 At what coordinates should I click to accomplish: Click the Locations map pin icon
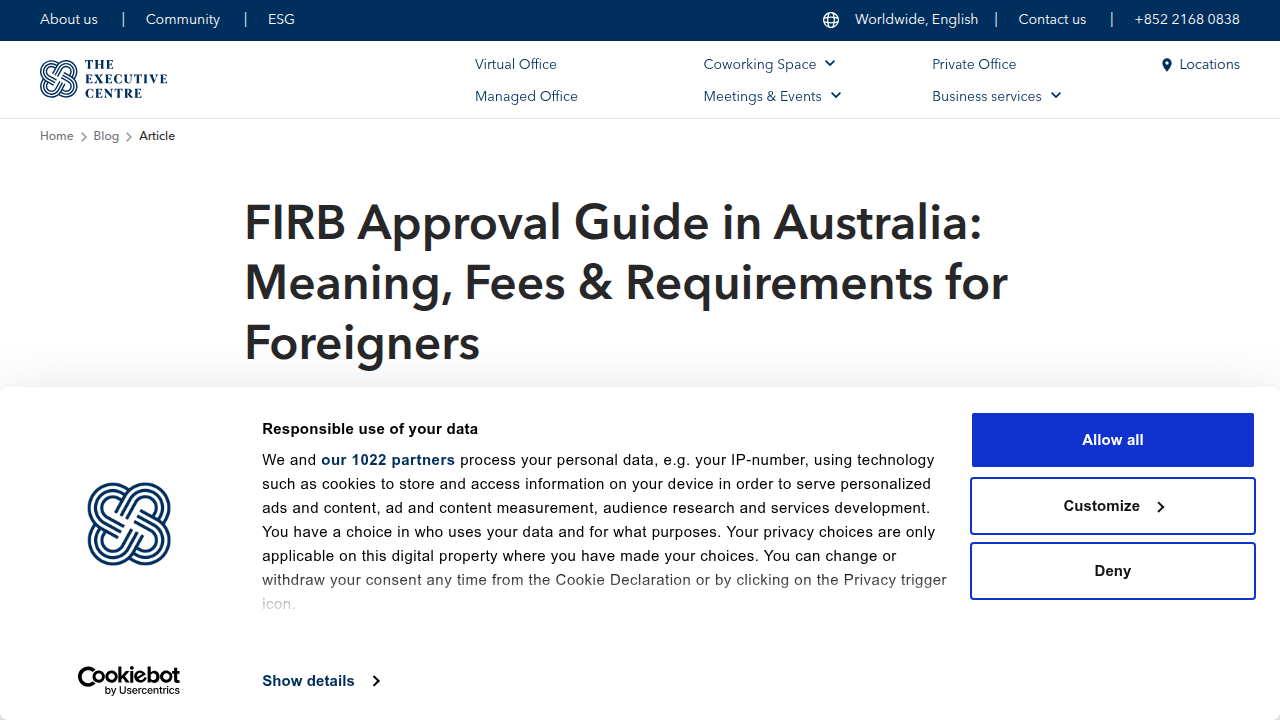point(1166,65)
